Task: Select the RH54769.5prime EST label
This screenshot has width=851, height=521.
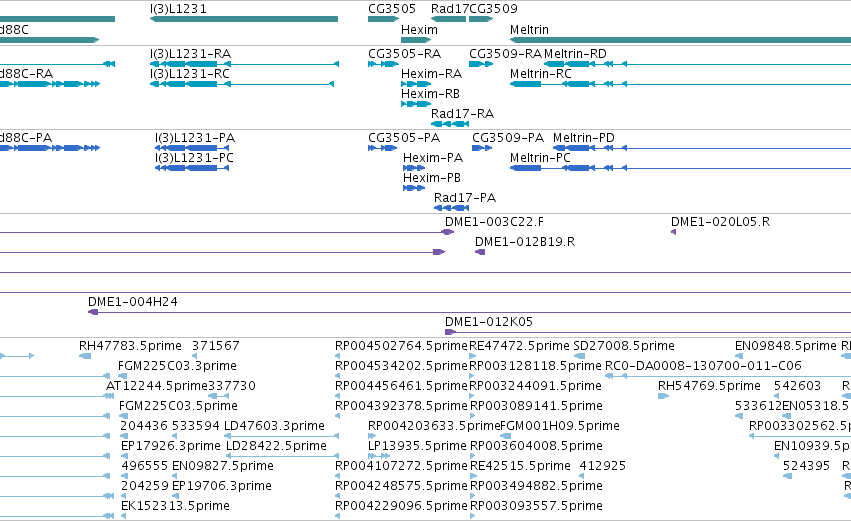Action: pos(709,386)
